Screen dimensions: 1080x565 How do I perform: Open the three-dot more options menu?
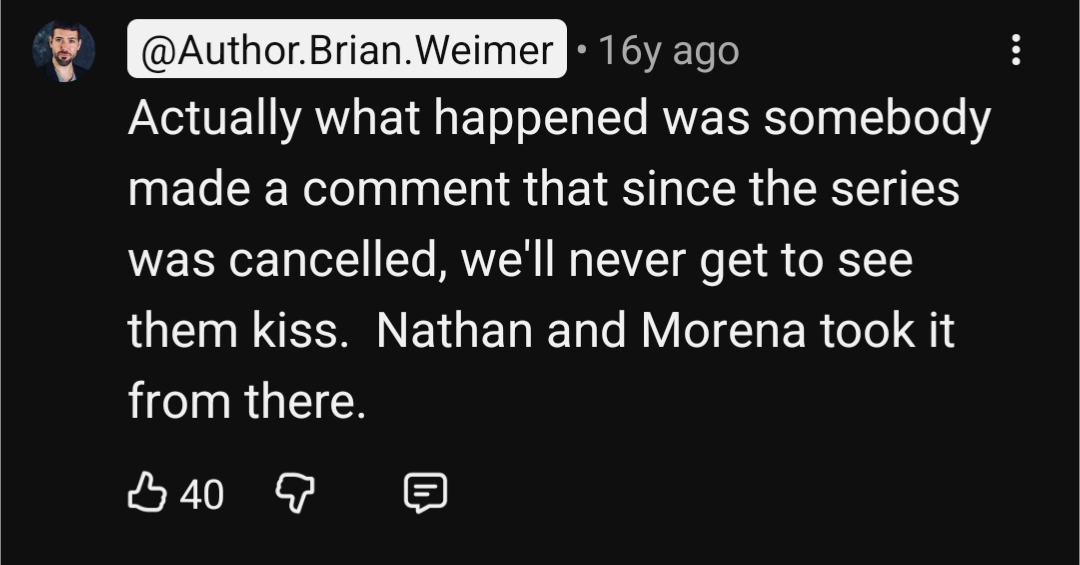(x=1016, y=50)
